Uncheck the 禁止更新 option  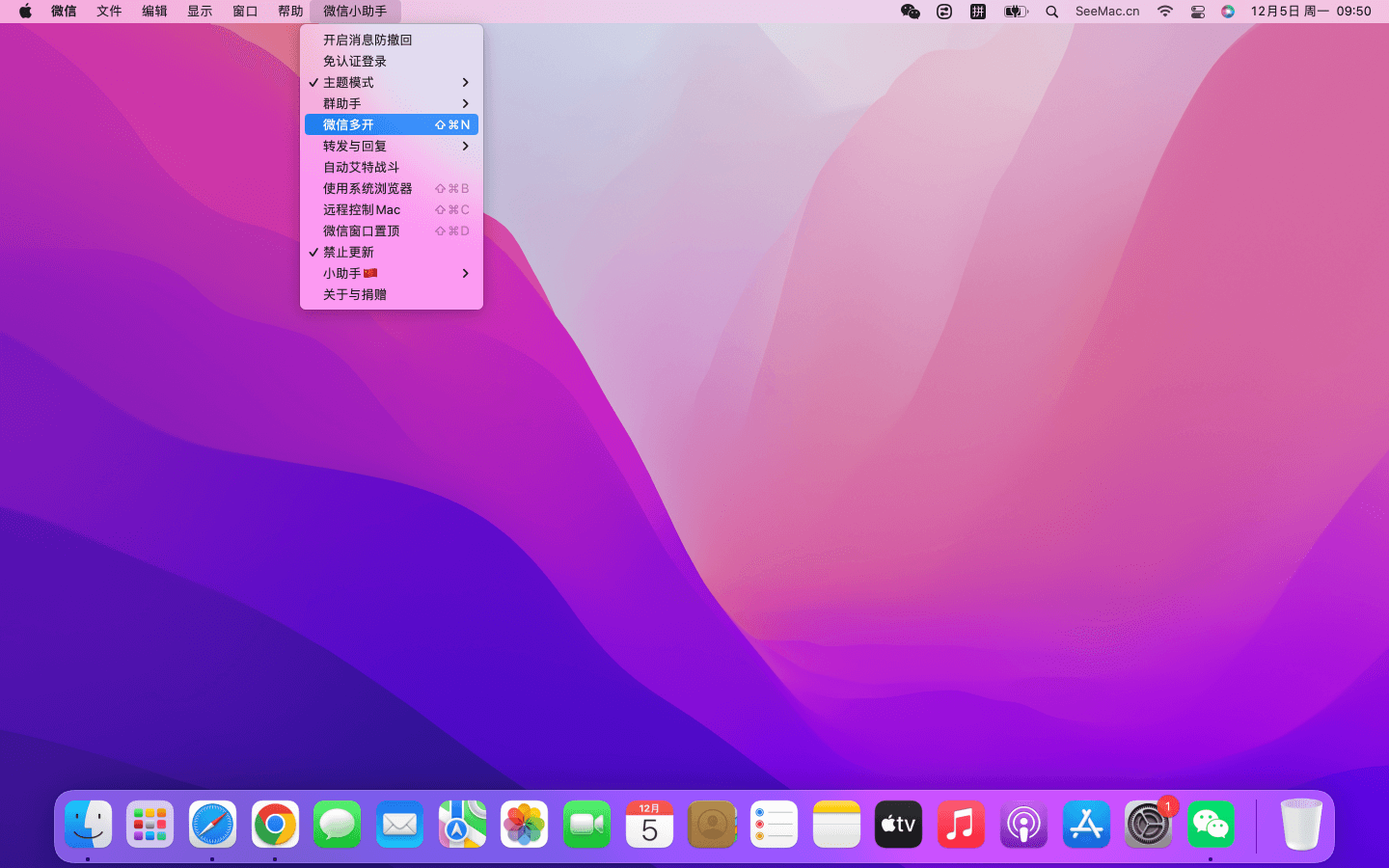(348, 252)
